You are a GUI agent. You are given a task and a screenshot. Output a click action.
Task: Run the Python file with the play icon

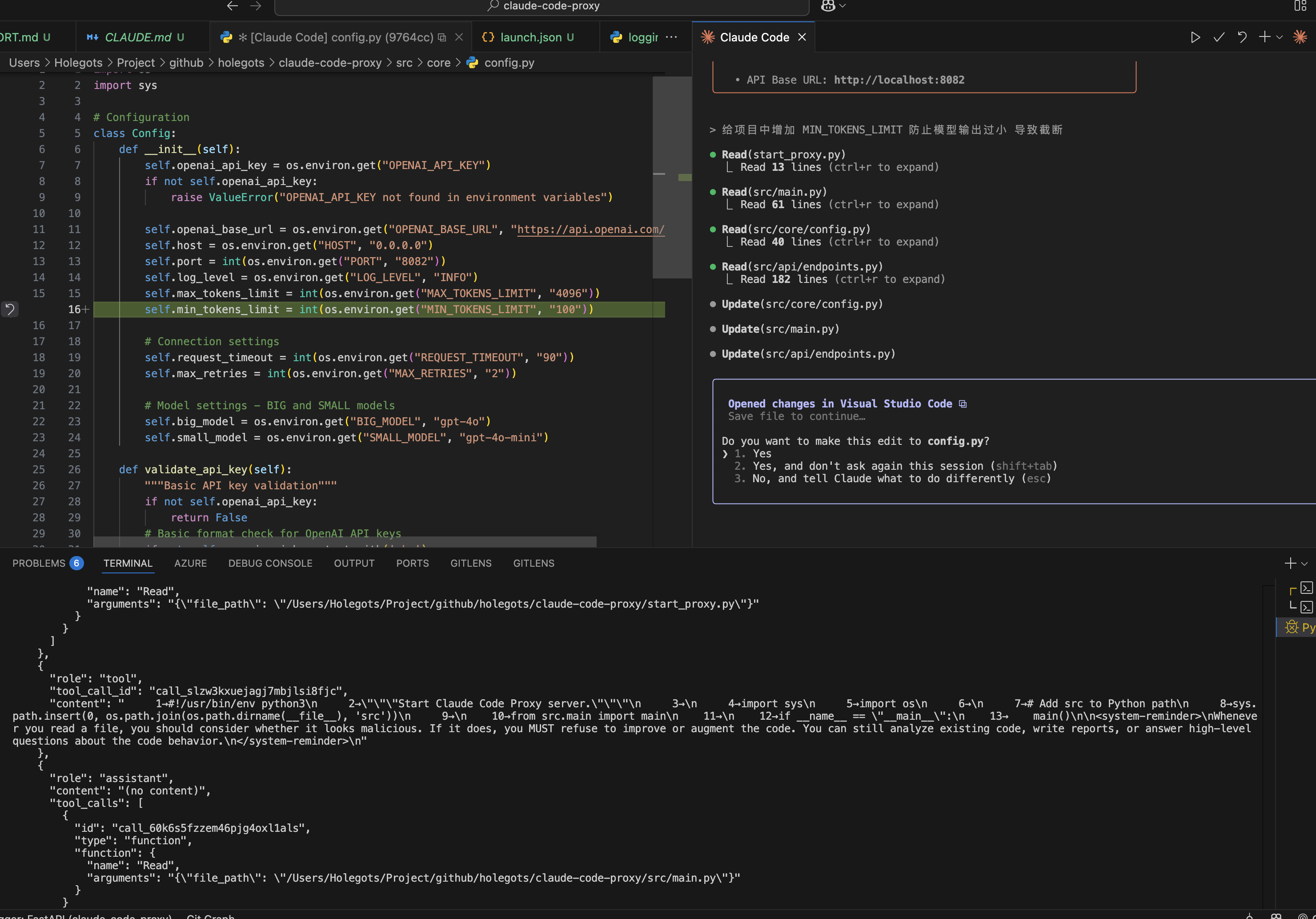1195,36
